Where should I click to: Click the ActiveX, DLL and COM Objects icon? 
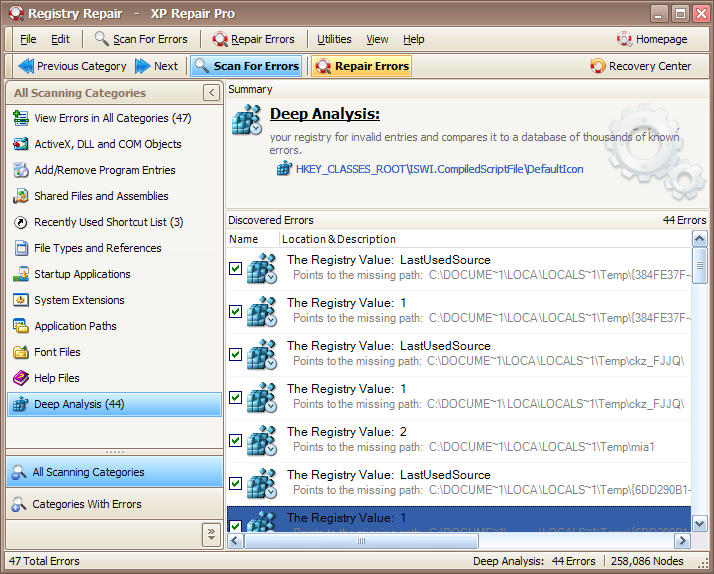[x=20, y=144]
